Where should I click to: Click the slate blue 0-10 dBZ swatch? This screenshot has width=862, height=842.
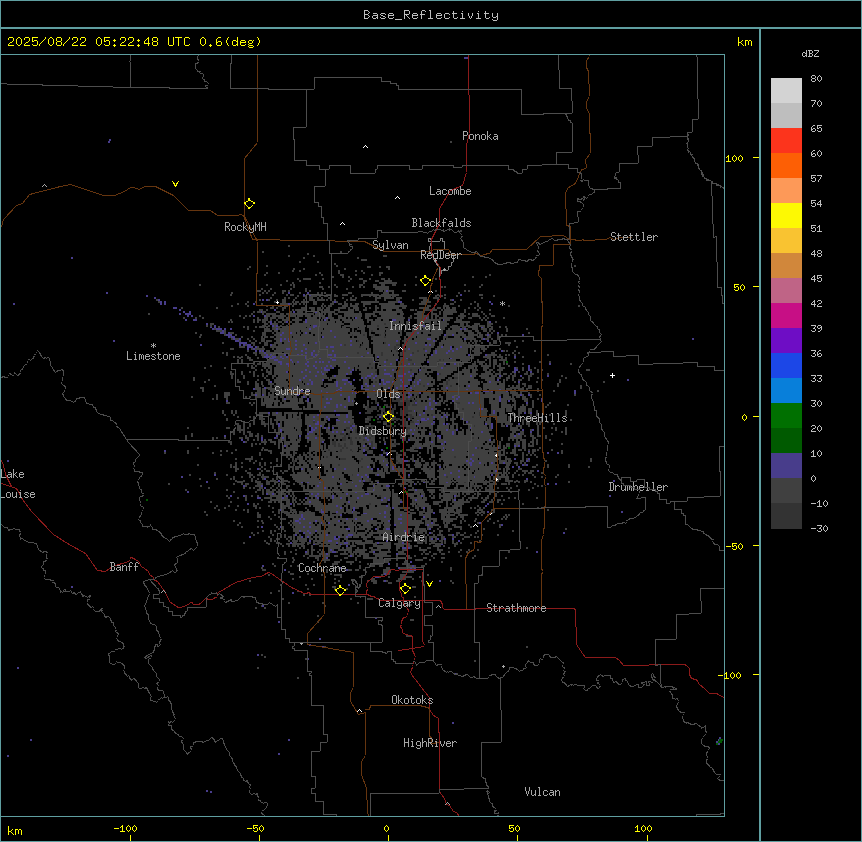click(x=786, y=466)
